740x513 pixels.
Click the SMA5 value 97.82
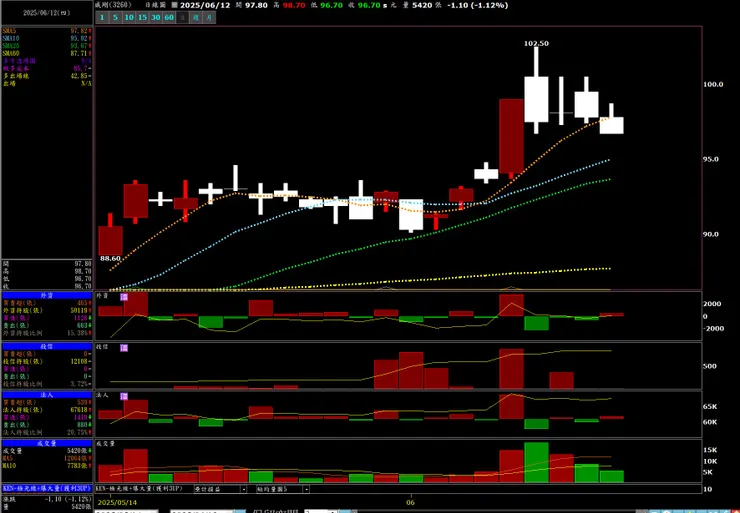(80, 31)
